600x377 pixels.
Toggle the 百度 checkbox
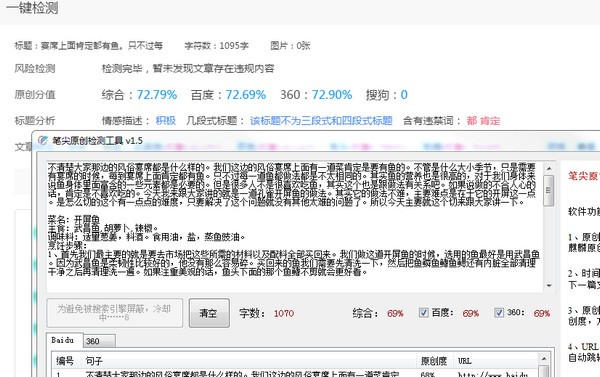423,313
